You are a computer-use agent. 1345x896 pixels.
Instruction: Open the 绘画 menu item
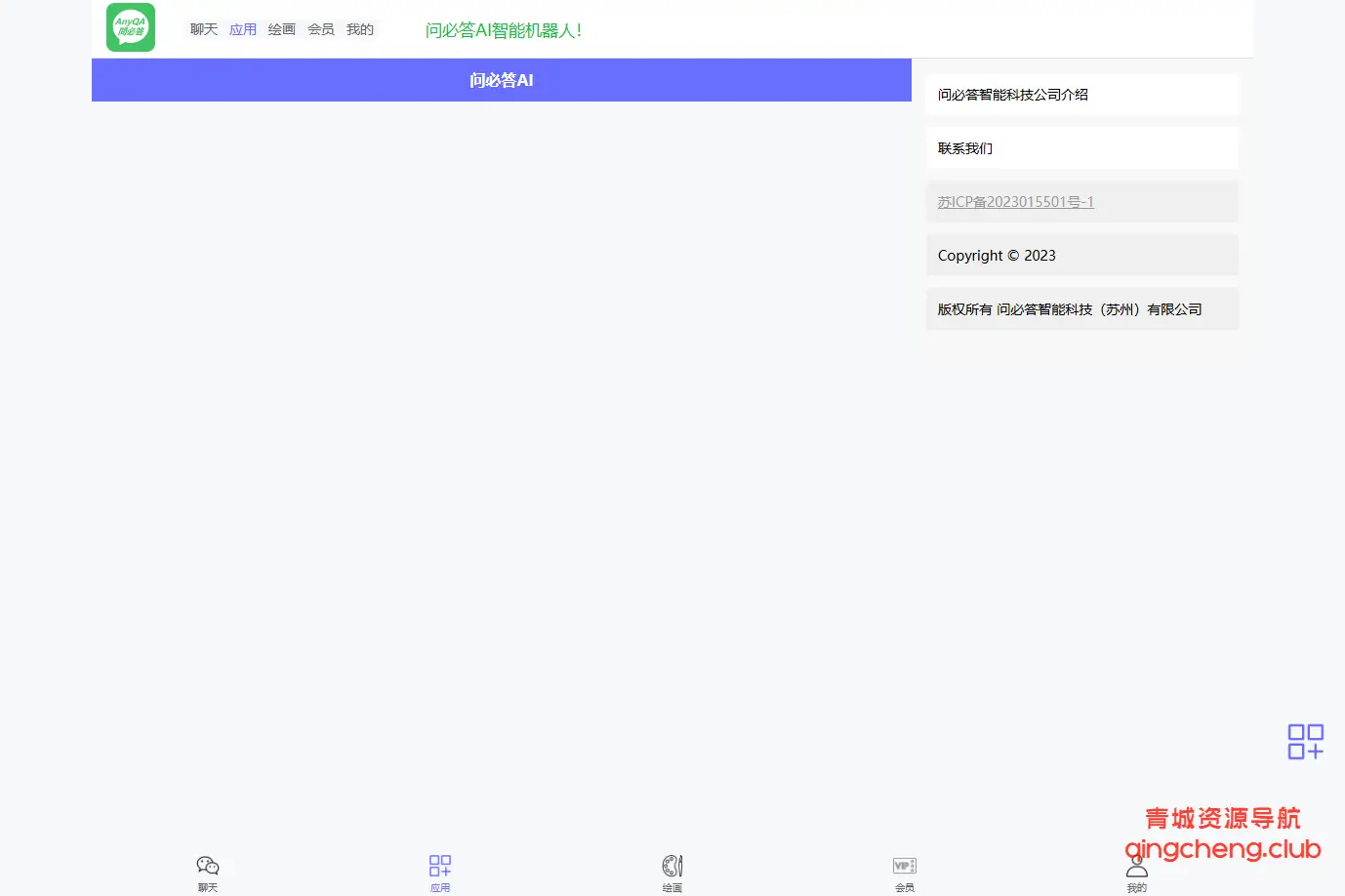pos(281,29)
